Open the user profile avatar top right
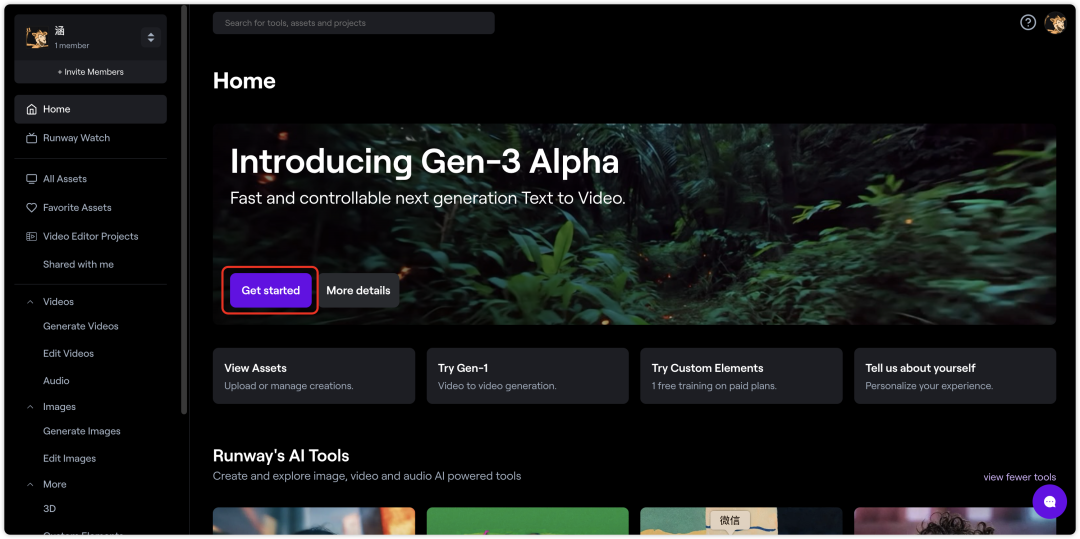The width and height of the screenshot is (1080, 539). coord(1055,23)
